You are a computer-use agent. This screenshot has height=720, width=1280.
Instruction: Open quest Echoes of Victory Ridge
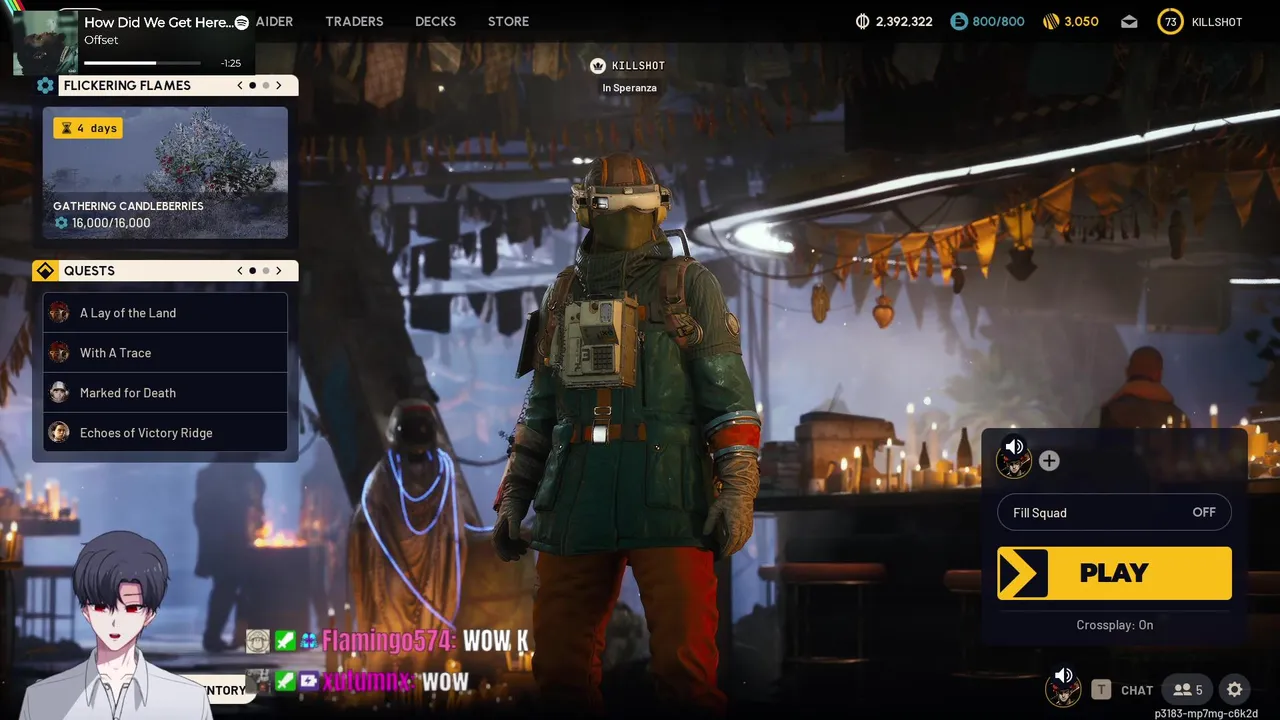tap(165, 433)
